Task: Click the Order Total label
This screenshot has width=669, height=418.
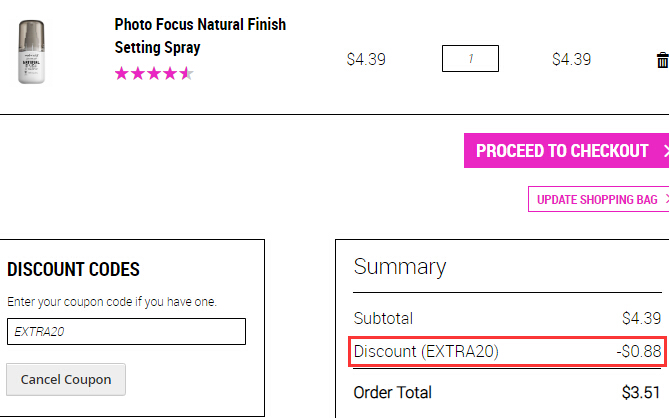Action: tap(393, 392)
